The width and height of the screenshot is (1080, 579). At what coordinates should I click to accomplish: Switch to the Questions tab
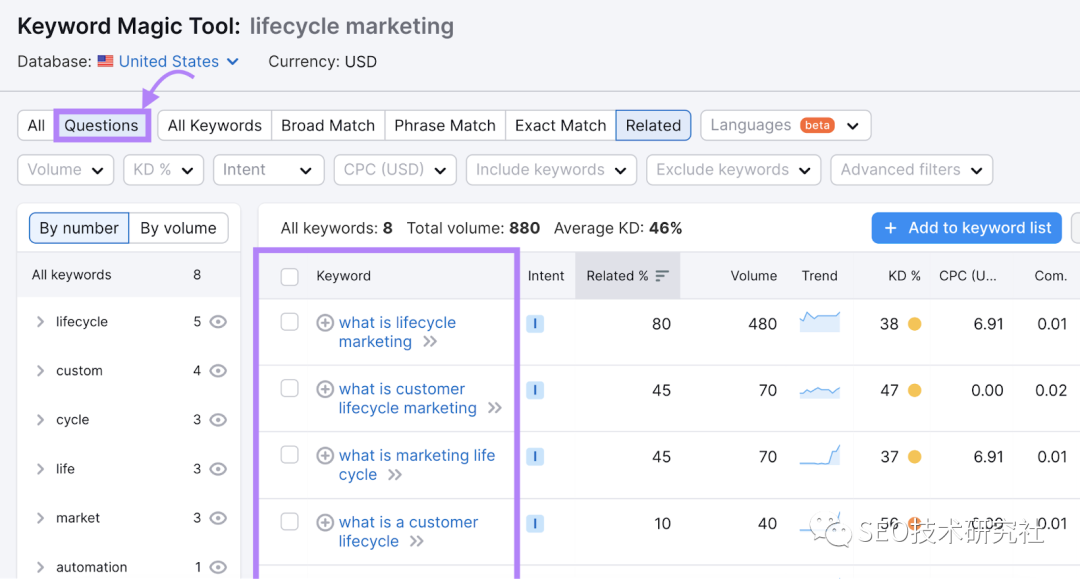pyautogui.click(x=101, y=125)
